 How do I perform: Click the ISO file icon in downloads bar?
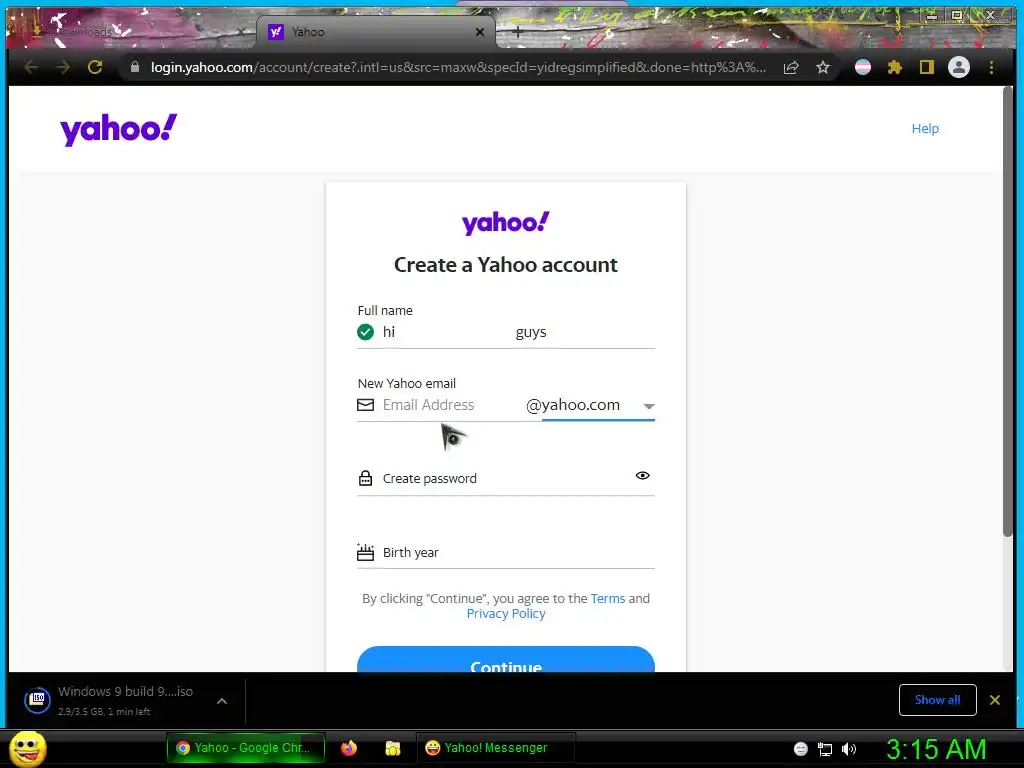pos(38,700)
